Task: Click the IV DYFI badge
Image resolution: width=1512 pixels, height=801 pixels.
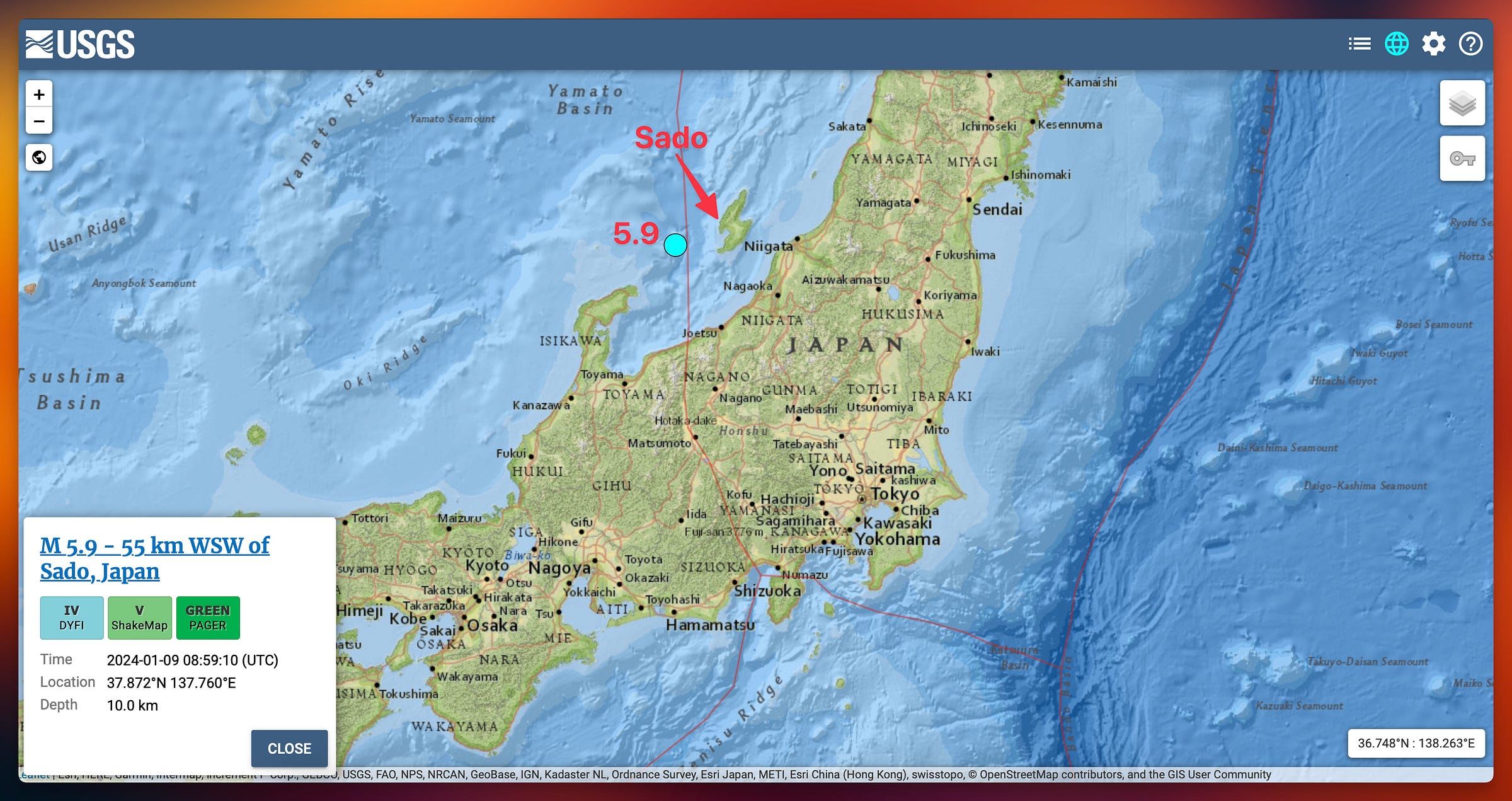Action: click(x=72, y=618)
